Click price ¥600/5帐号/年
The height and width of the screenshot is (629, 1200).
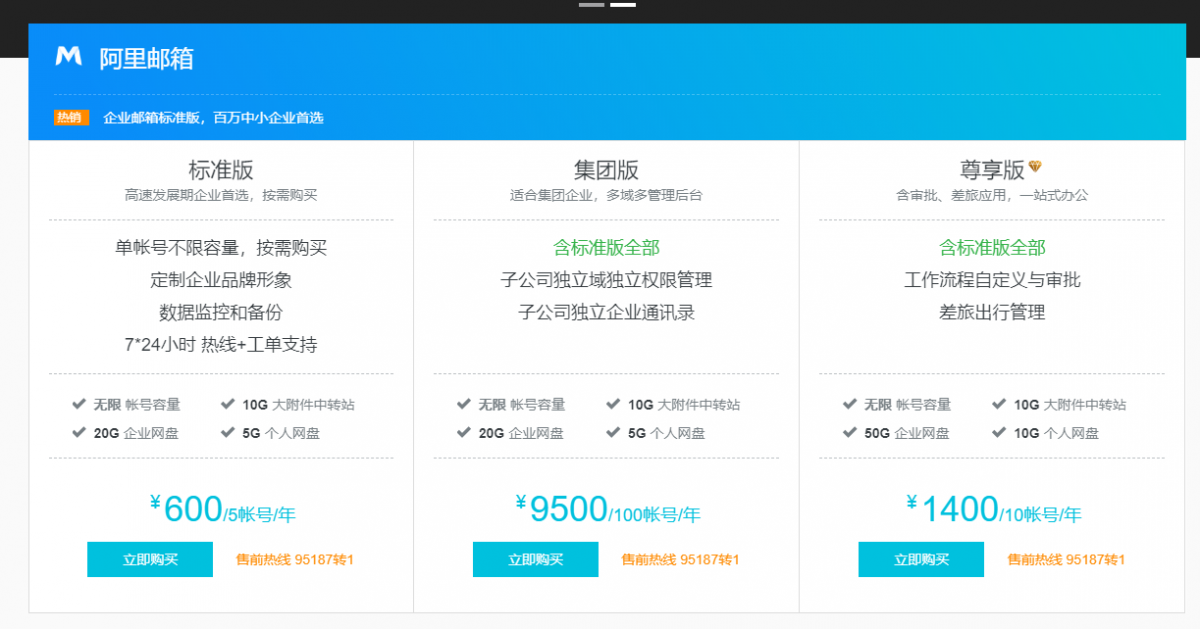(222, 510)
